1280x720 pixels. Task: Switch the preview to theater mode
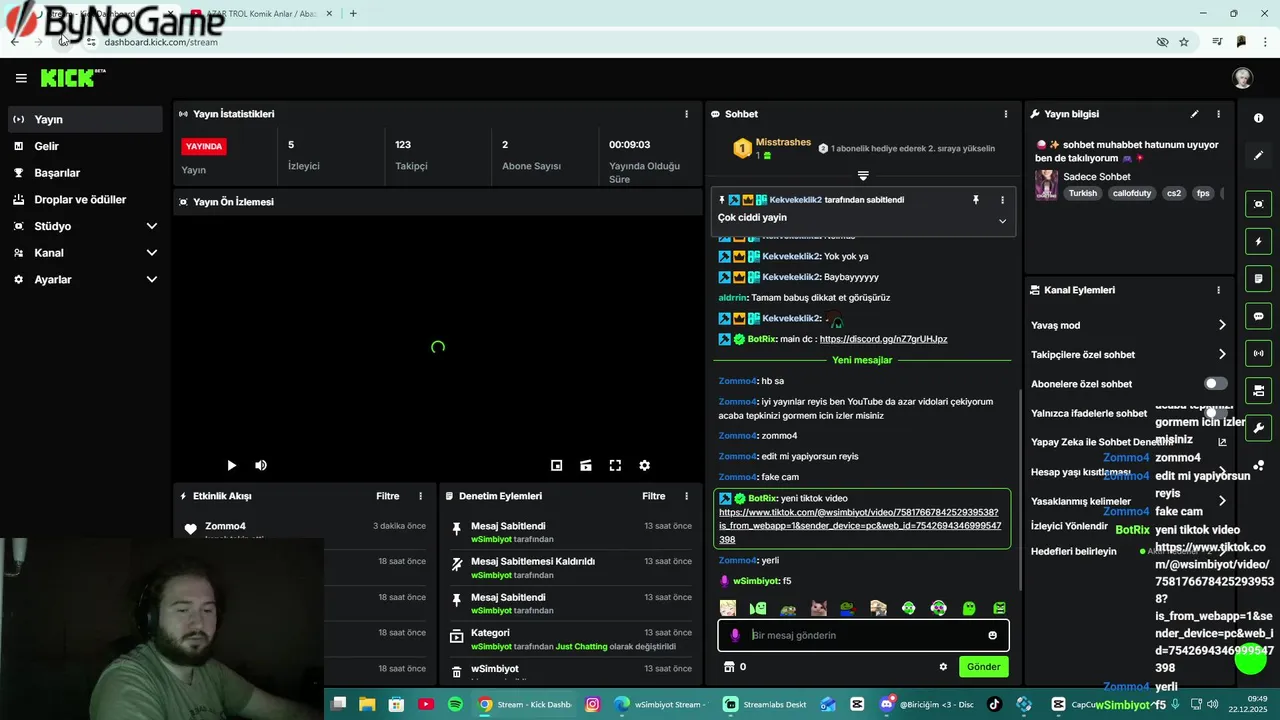pos(586,465)
